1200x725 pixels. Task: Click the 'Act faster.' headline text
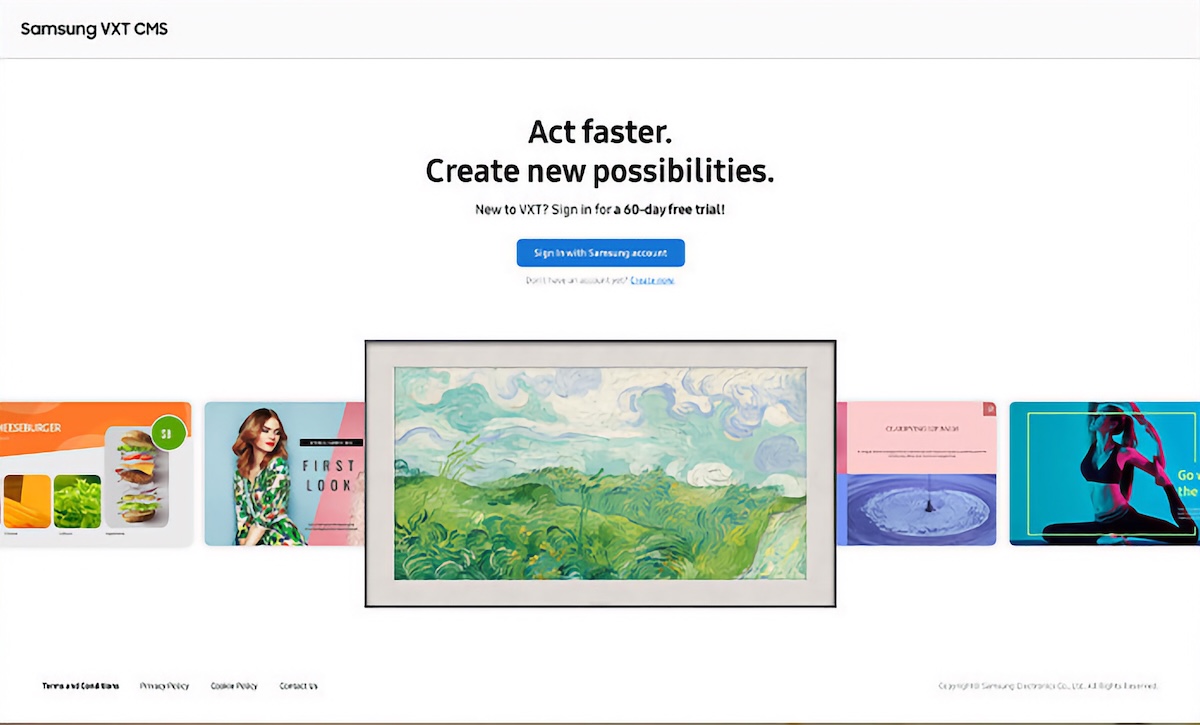[x=600, y=131]
